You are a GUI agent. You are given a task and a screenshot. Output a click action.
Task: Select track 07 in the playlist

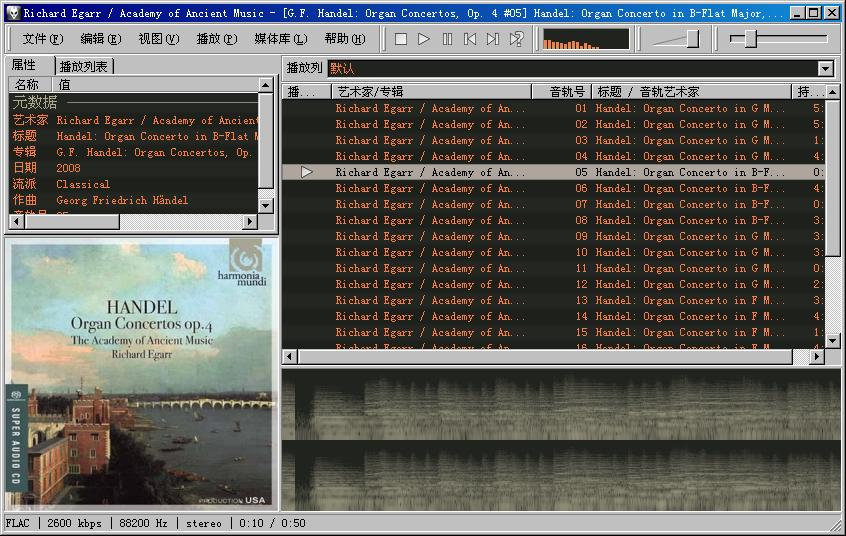point(554,205)
